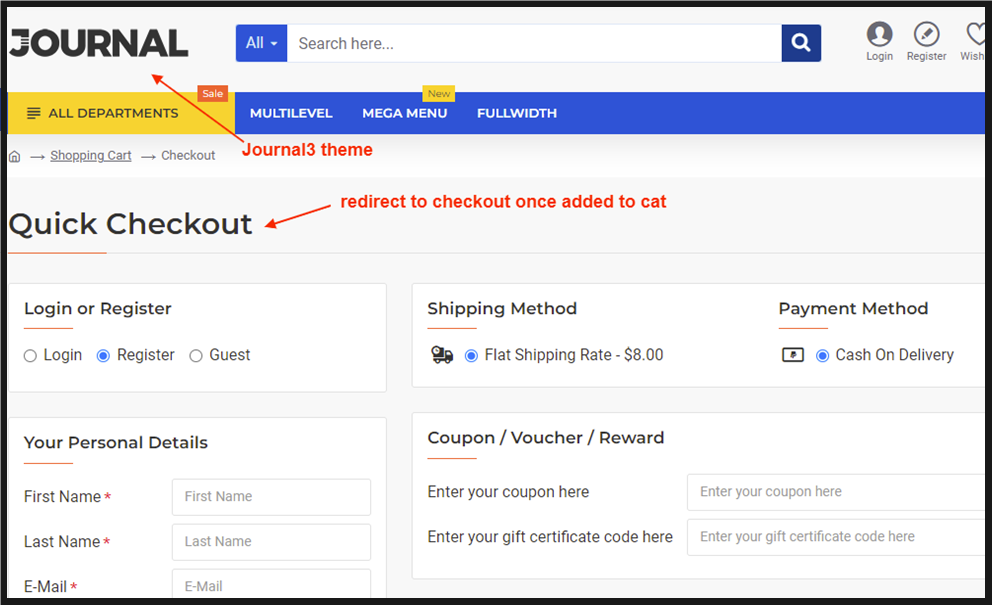Click the shipping truck icon

[441, 354]
